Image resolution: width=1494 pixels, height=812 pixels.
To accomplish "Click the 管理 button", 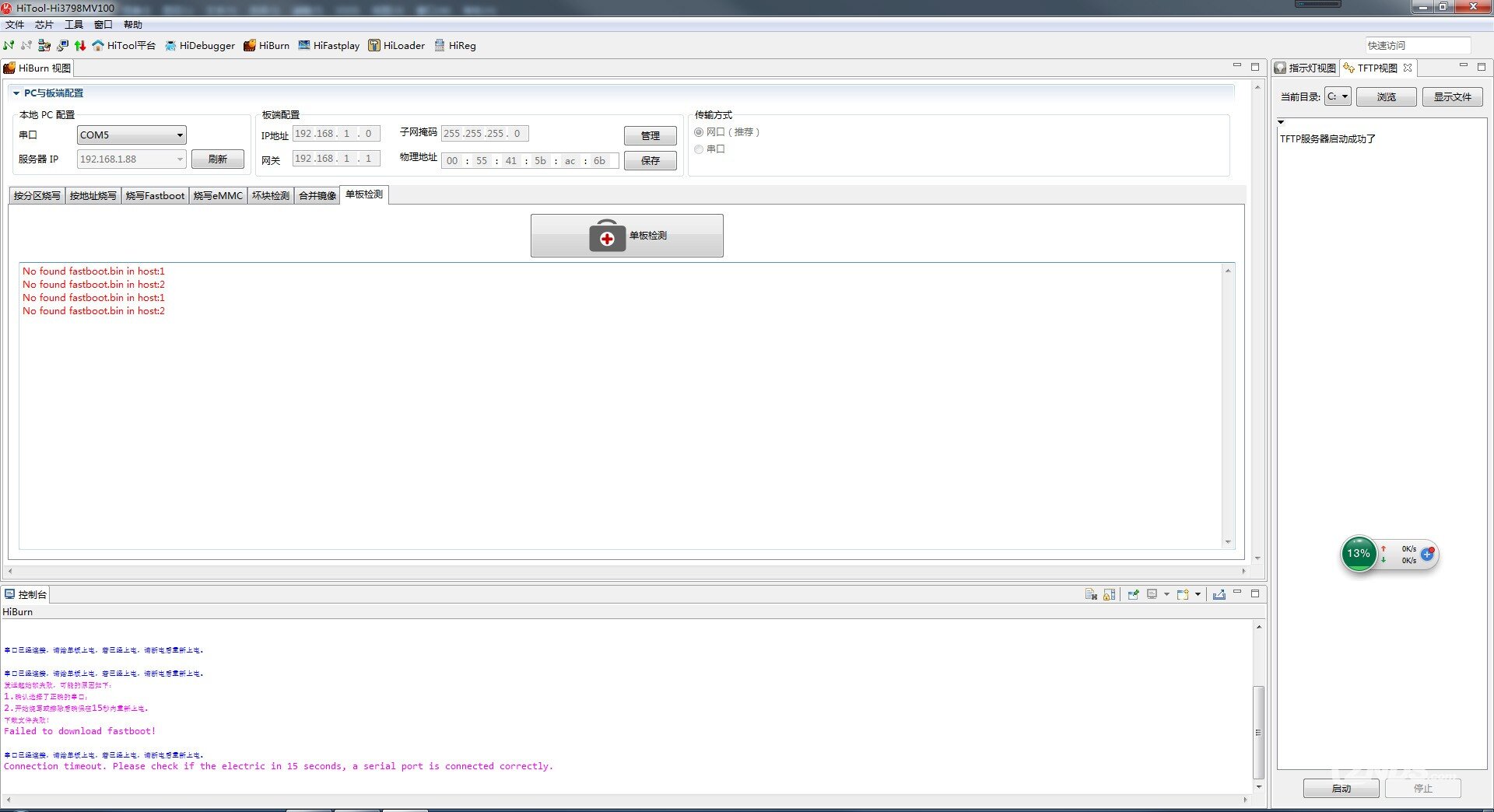I will [651, 136].
